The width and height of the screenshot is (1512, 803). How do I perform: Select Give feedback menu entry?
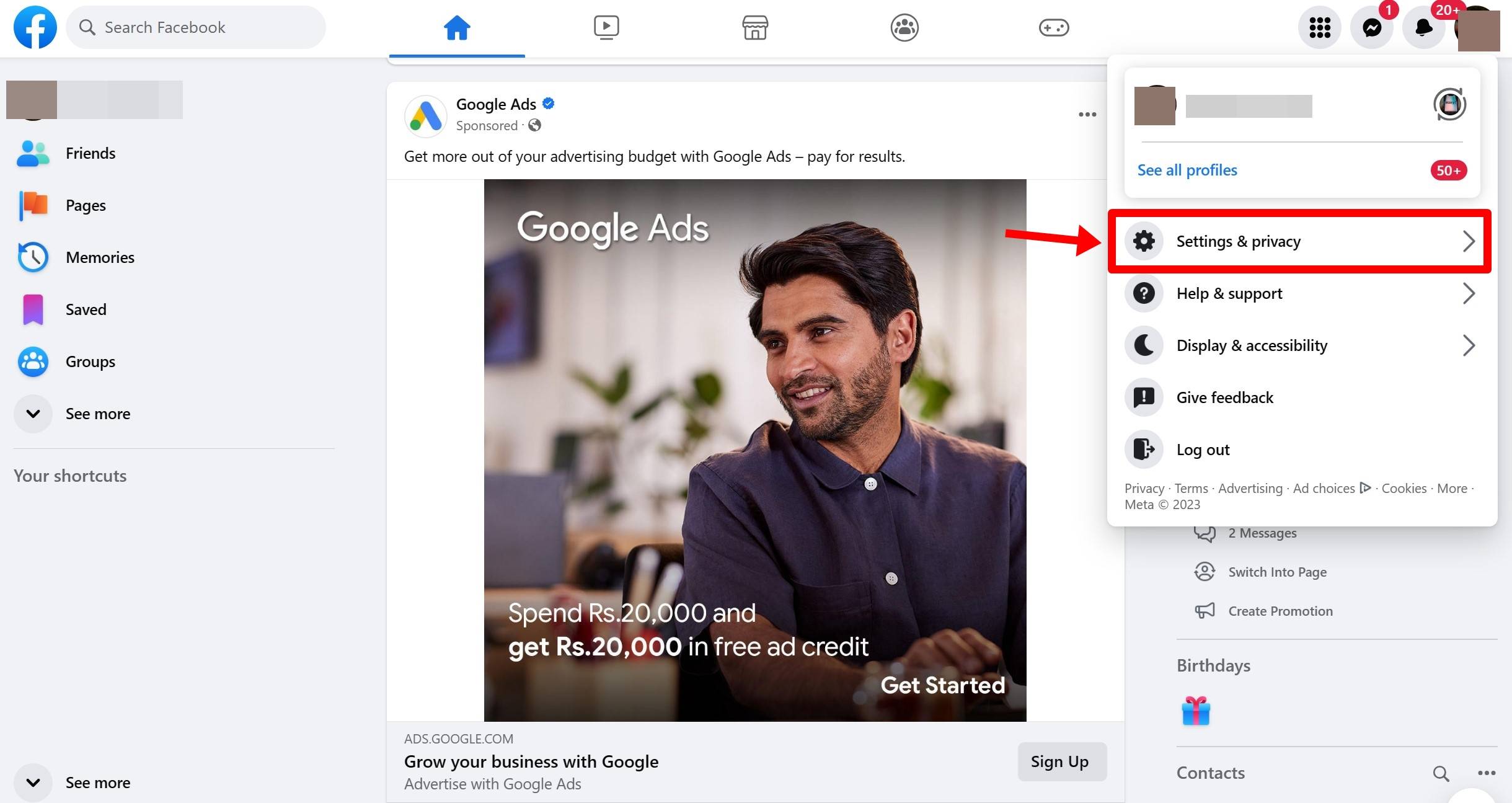coord(1224,397)
